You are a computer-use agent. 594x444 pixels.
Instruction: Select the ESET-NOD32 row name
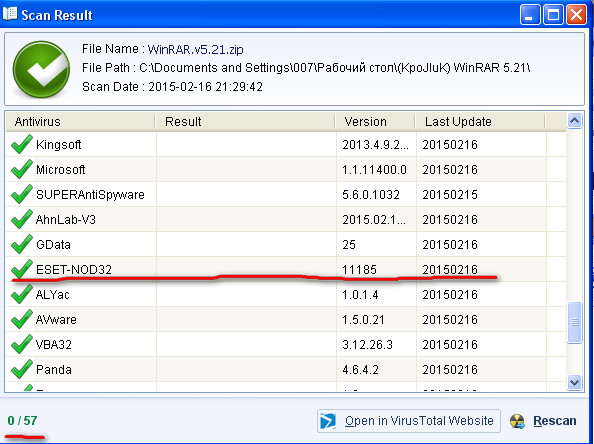tap(74, 269)
